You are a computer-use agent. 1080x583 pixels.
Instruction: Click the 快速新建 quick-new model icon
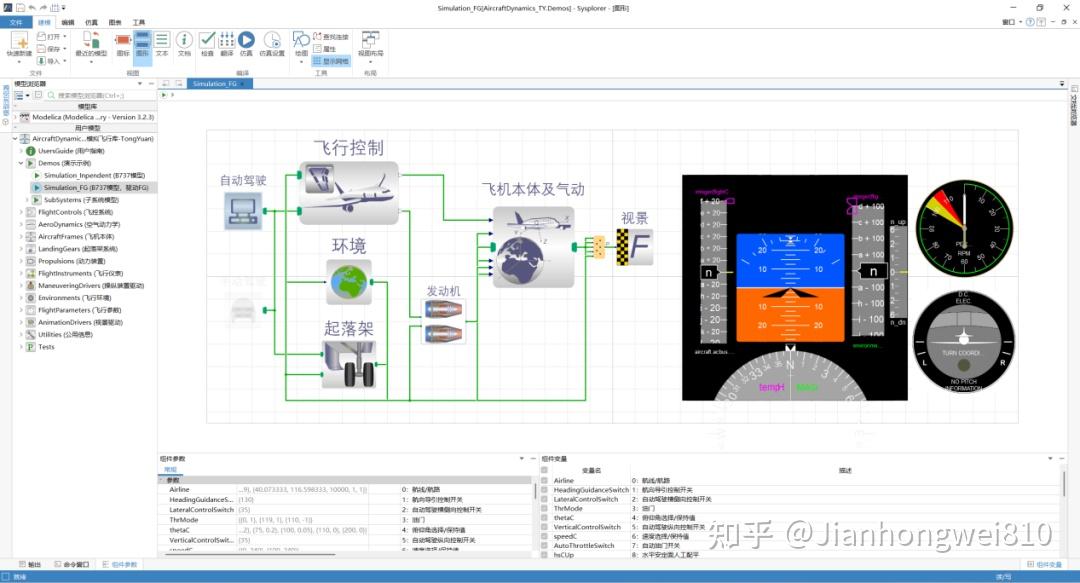click(x=20, y=42)
